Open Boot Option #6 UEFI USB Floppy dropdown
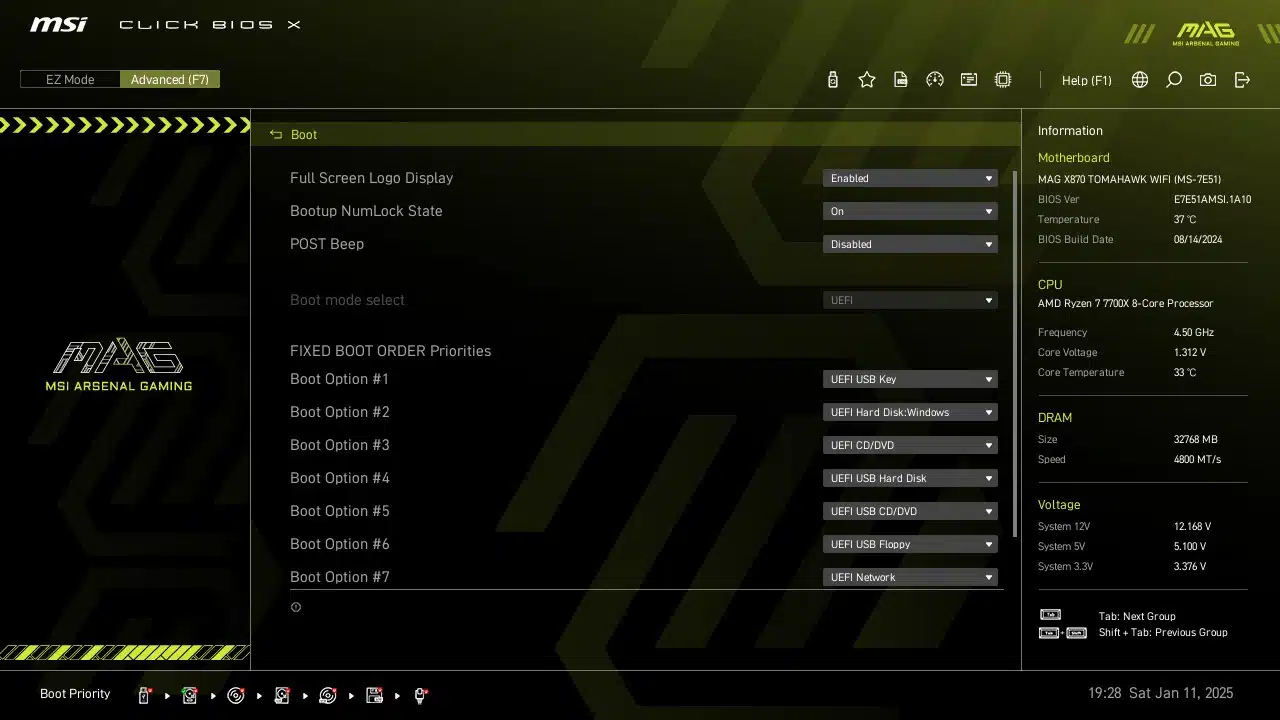 [x=910, y=544]
